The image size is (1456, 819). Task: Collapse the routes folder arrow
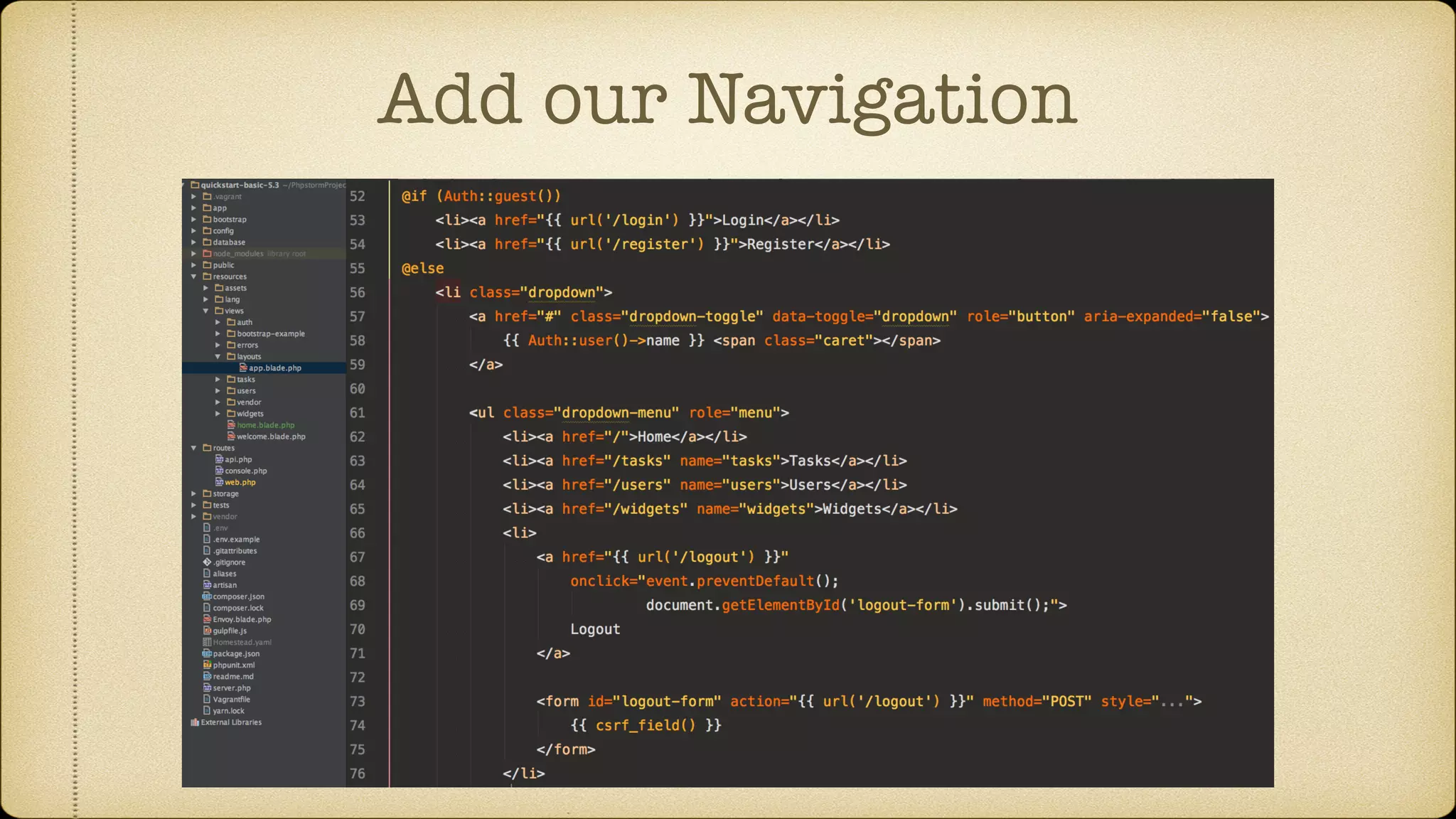pyautogui.click(x=193, y=447)
